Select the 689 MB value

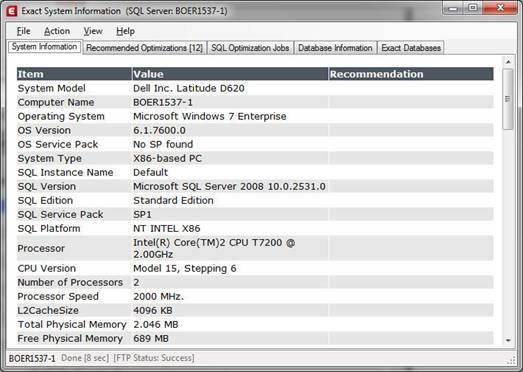(x=151, y=339)
